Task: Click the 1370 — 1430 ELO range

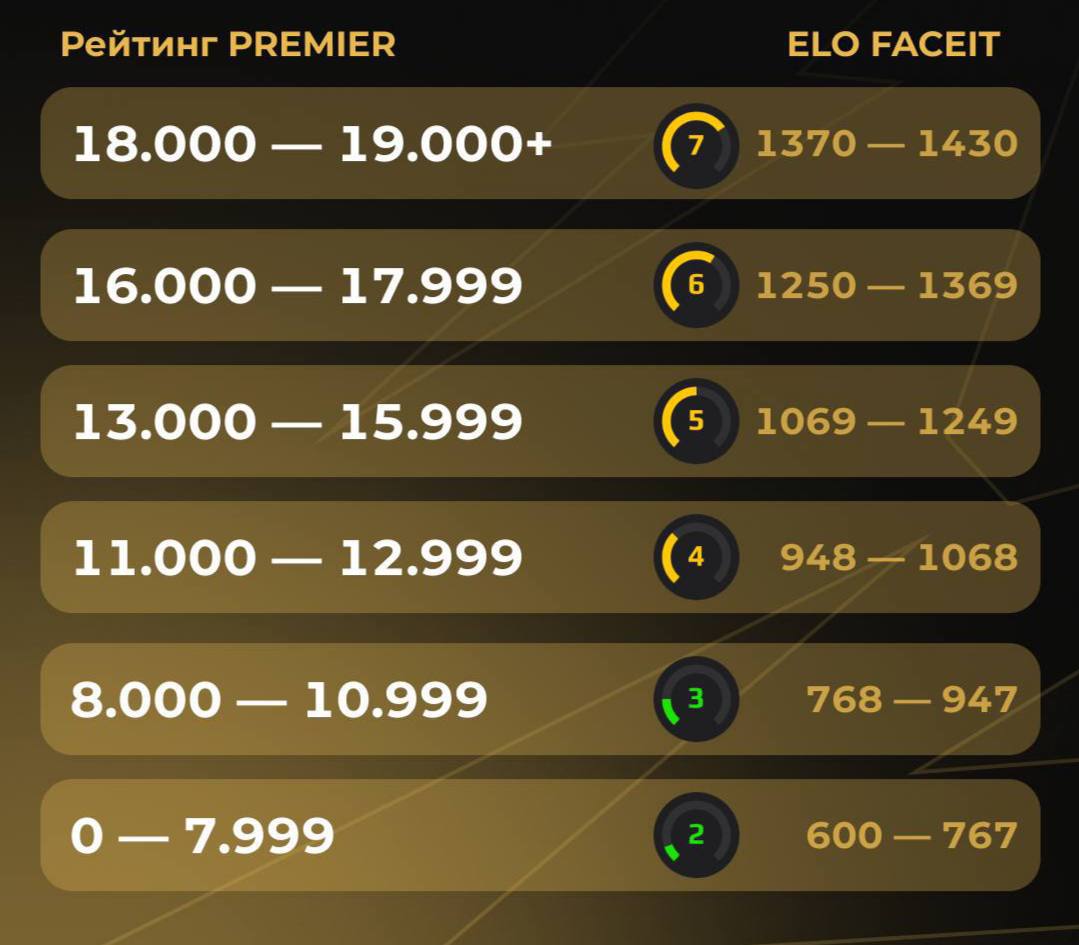Action: pyautogui.click(x=886, y=144)
